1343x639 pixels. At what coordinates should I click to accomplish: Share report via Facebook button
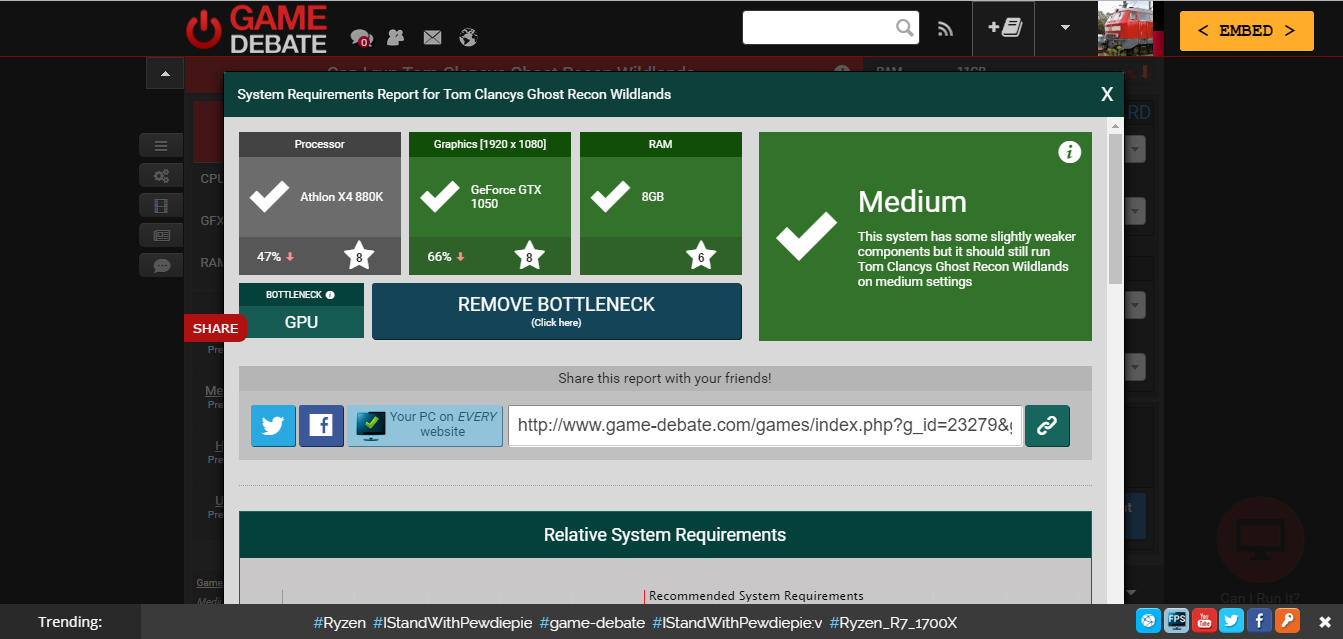[321, 426]
